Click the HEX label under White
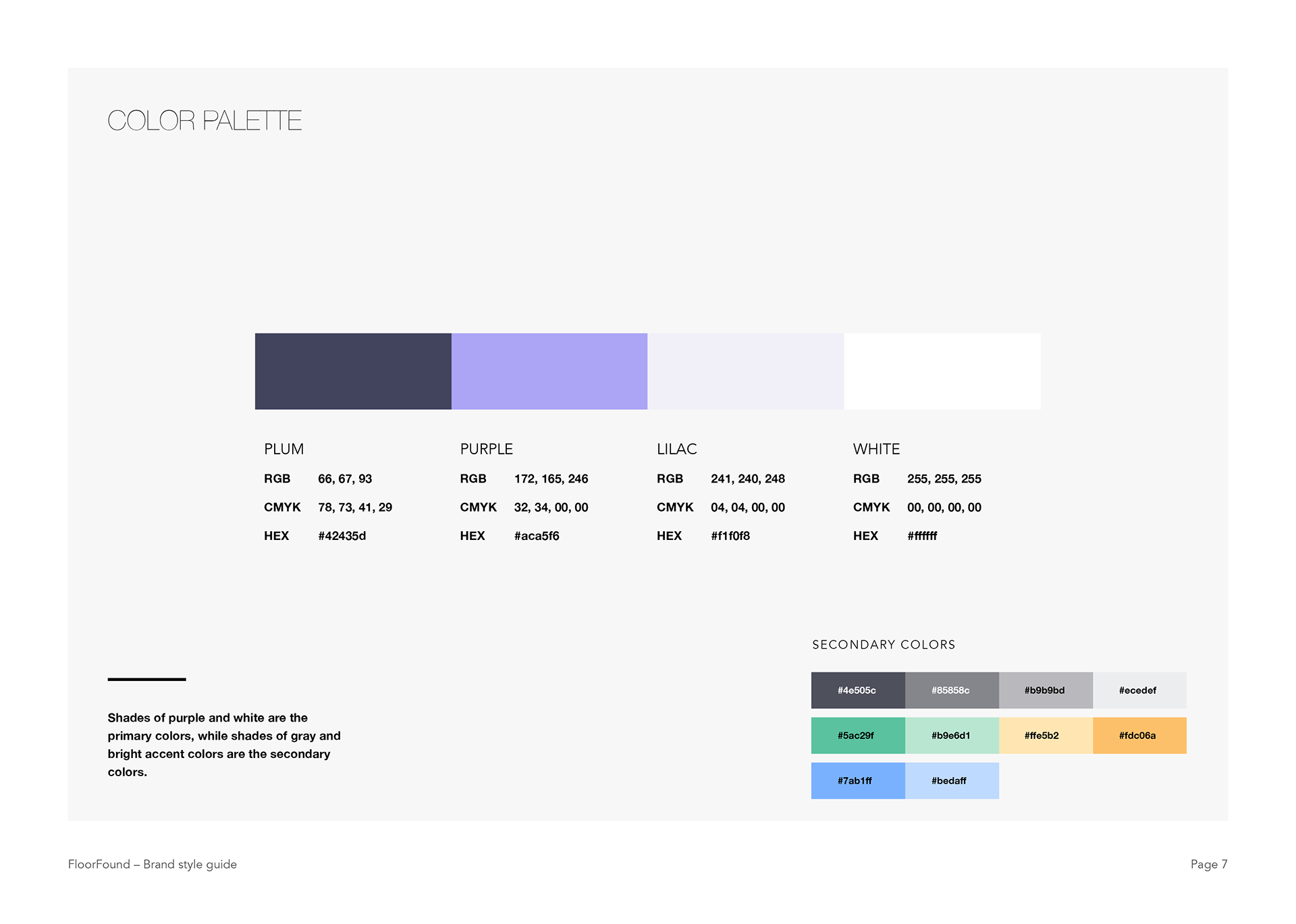 [865, 535]
